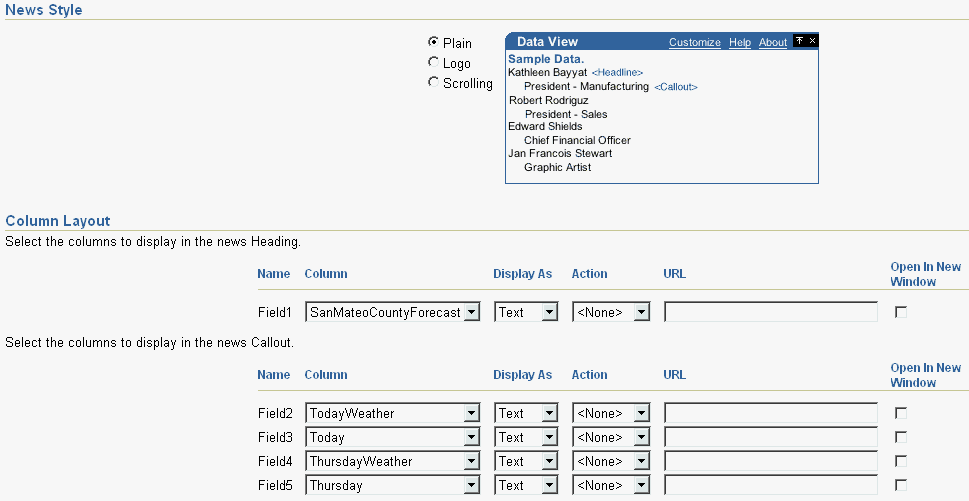This screenshot has width=969, height=501.
Task: Open the Field2 Column dropdown TodayWeather
Action: [x=392, y=413]
